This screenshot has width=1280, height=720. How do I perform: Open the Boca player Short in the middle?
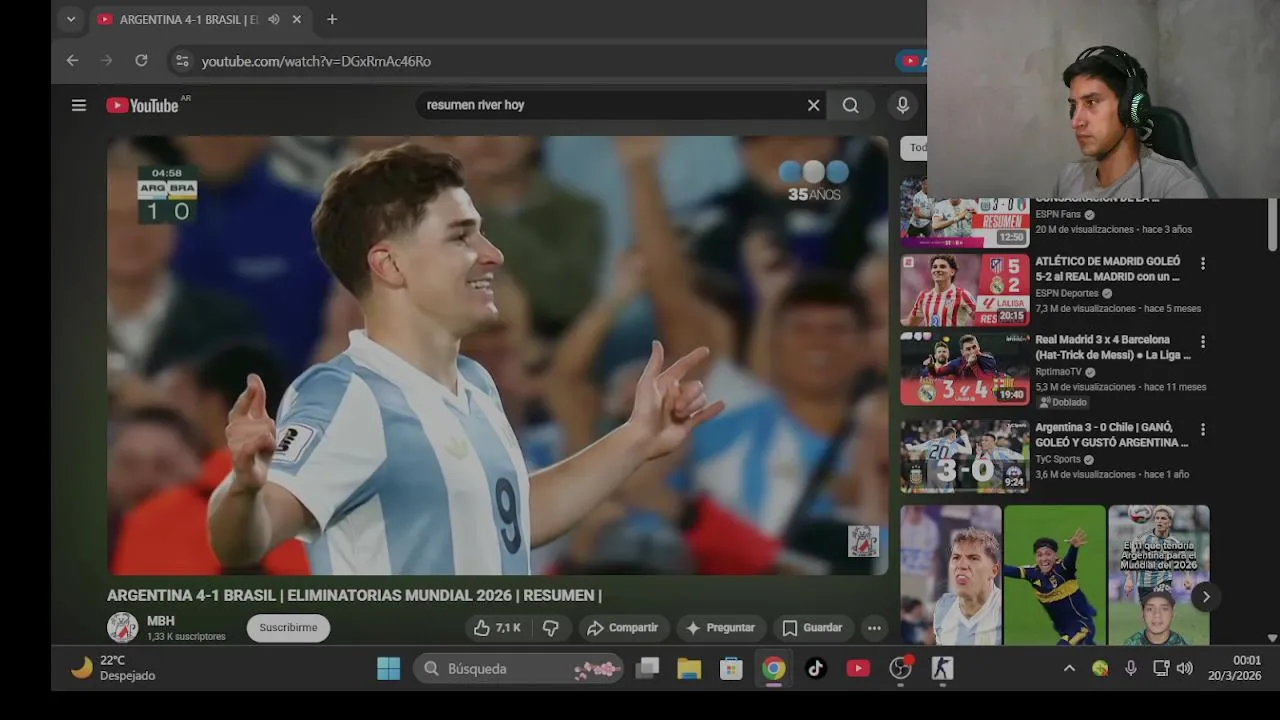coord(1054,575)
